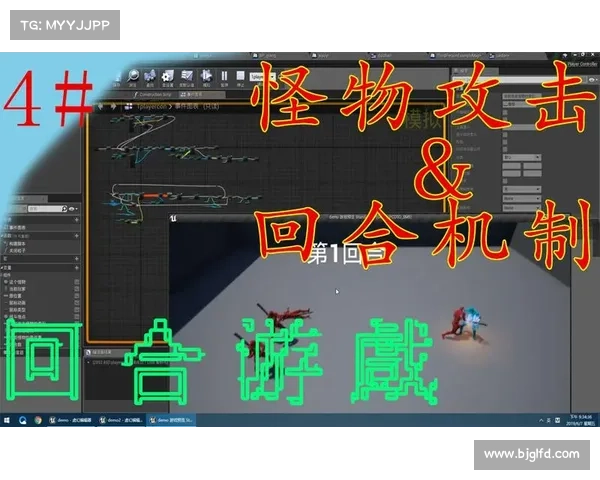The width and height of the screenshot is (600, 480).
Task: Switch to the Construction Script tab
Action: pos(153,94)
